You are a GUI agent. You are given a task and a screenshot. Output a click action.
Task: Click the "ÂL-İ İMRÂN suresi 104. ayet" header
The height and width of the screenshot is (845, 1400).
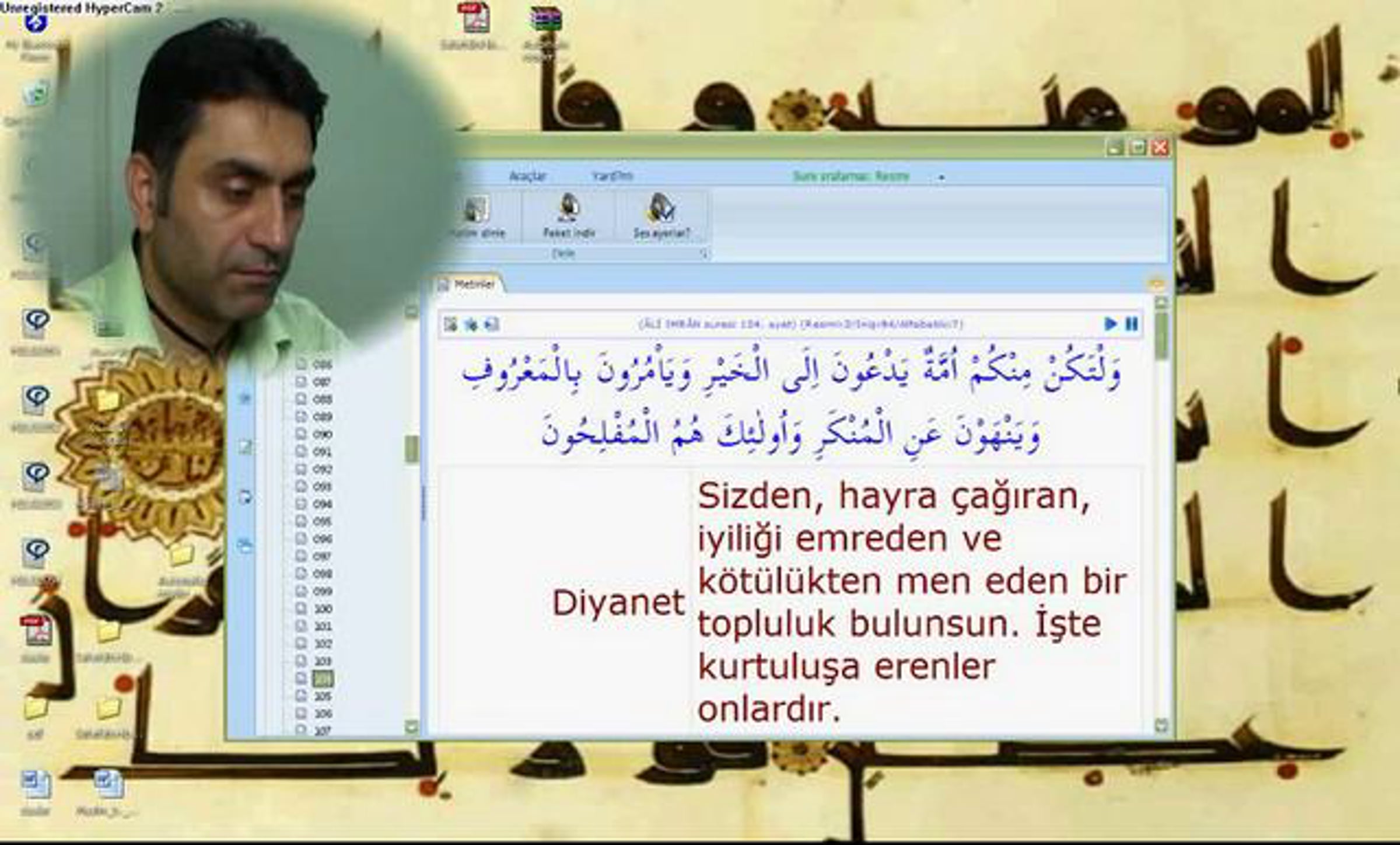(801, 324)
